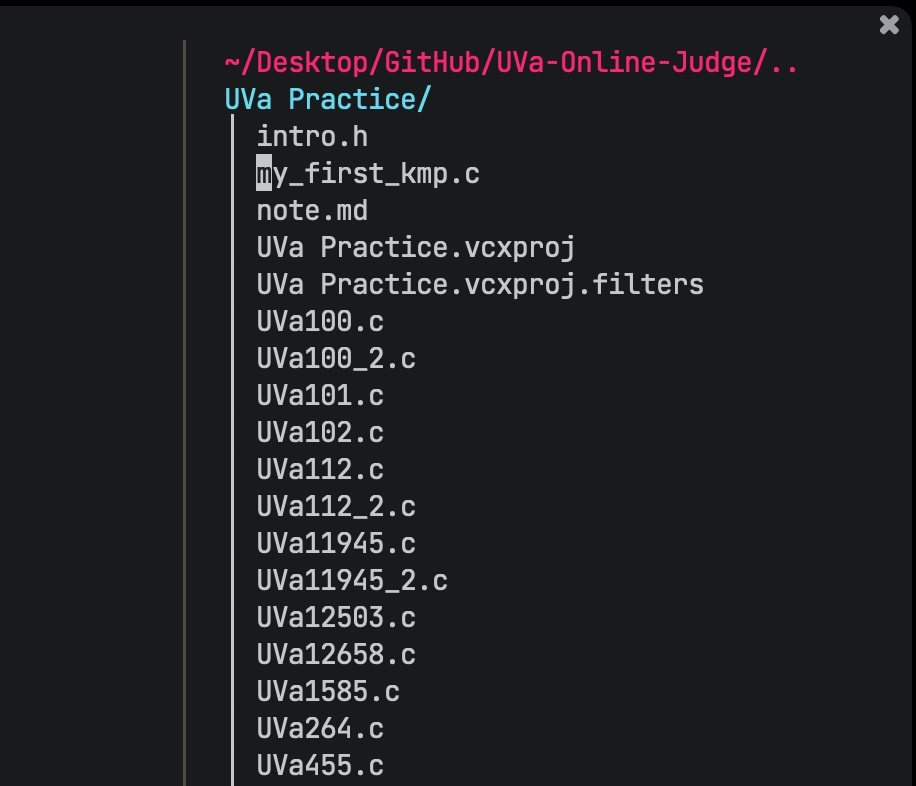Select the UVa100_2.c file

tap(336, 358)
